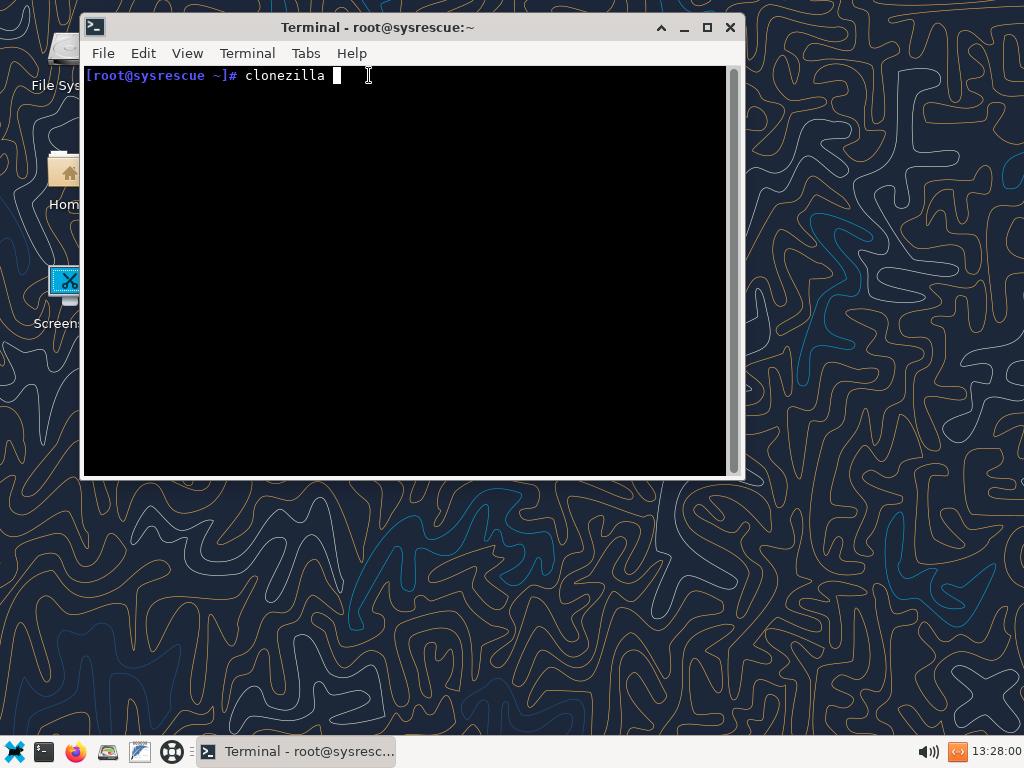Open Firefox from the taskbar
This screenshot has height=768, width=1024.
pyautogui.click(x=76, y=752)
